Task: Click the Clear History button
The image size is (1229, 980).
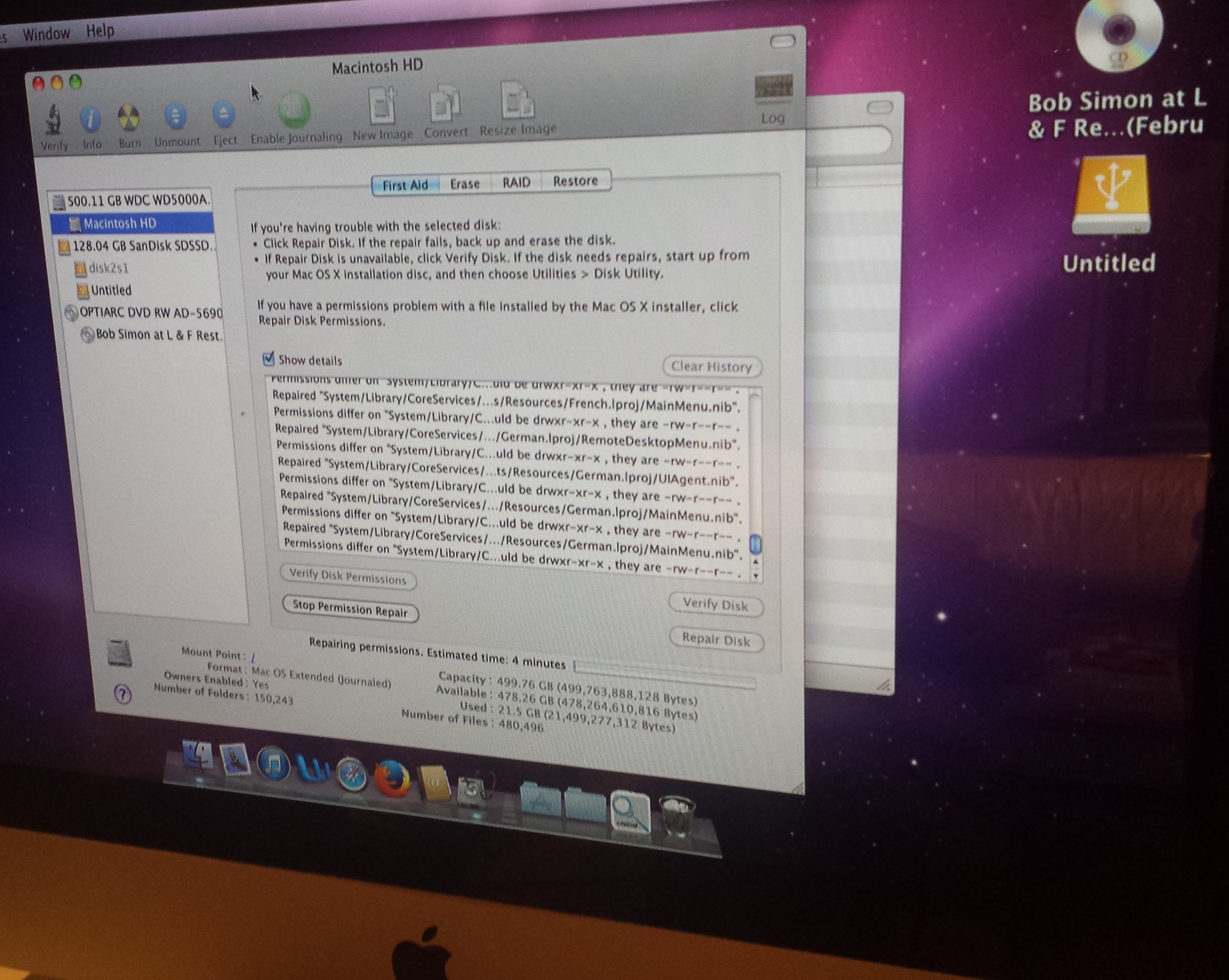Action: point(712,366)
